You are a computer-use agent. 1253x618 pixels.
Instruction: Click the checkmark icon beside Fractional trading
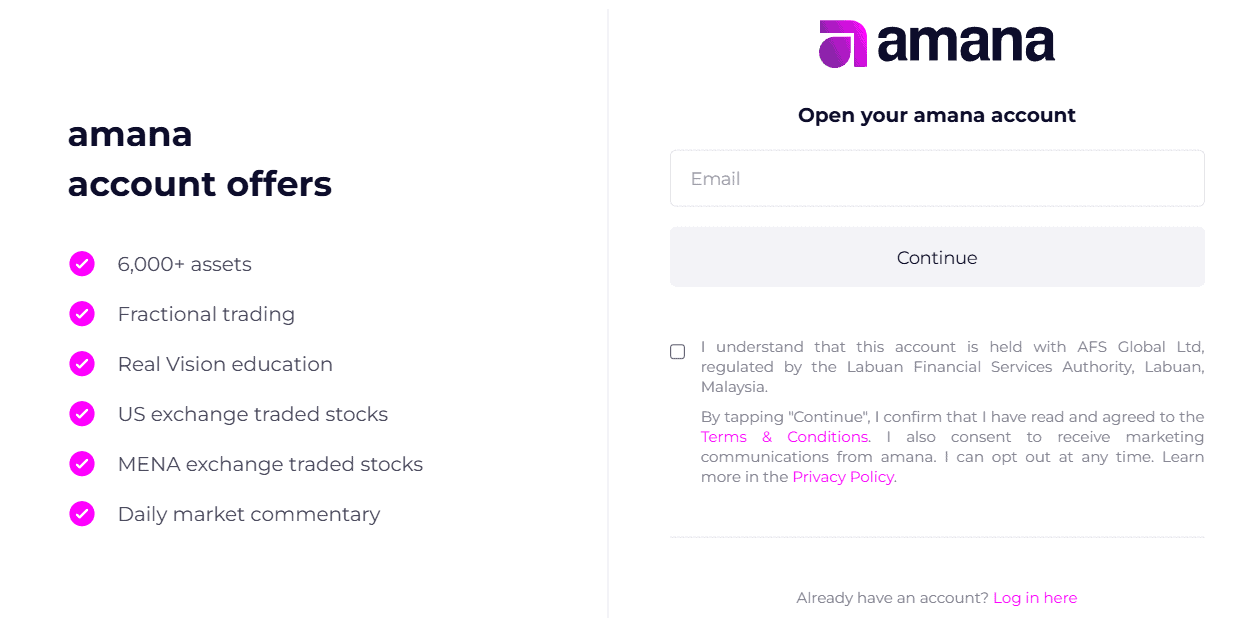click(x=81, y=313)
